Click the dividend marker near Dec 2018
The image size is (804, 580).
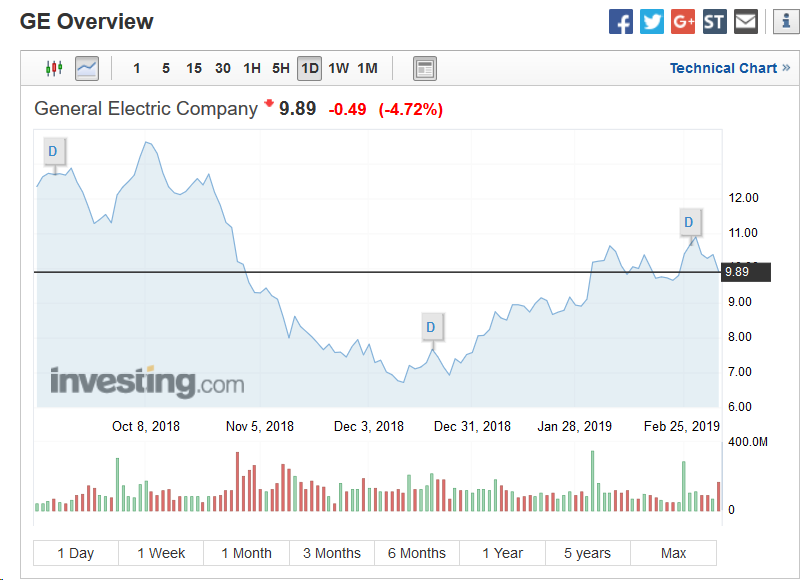tap(431, 327)
